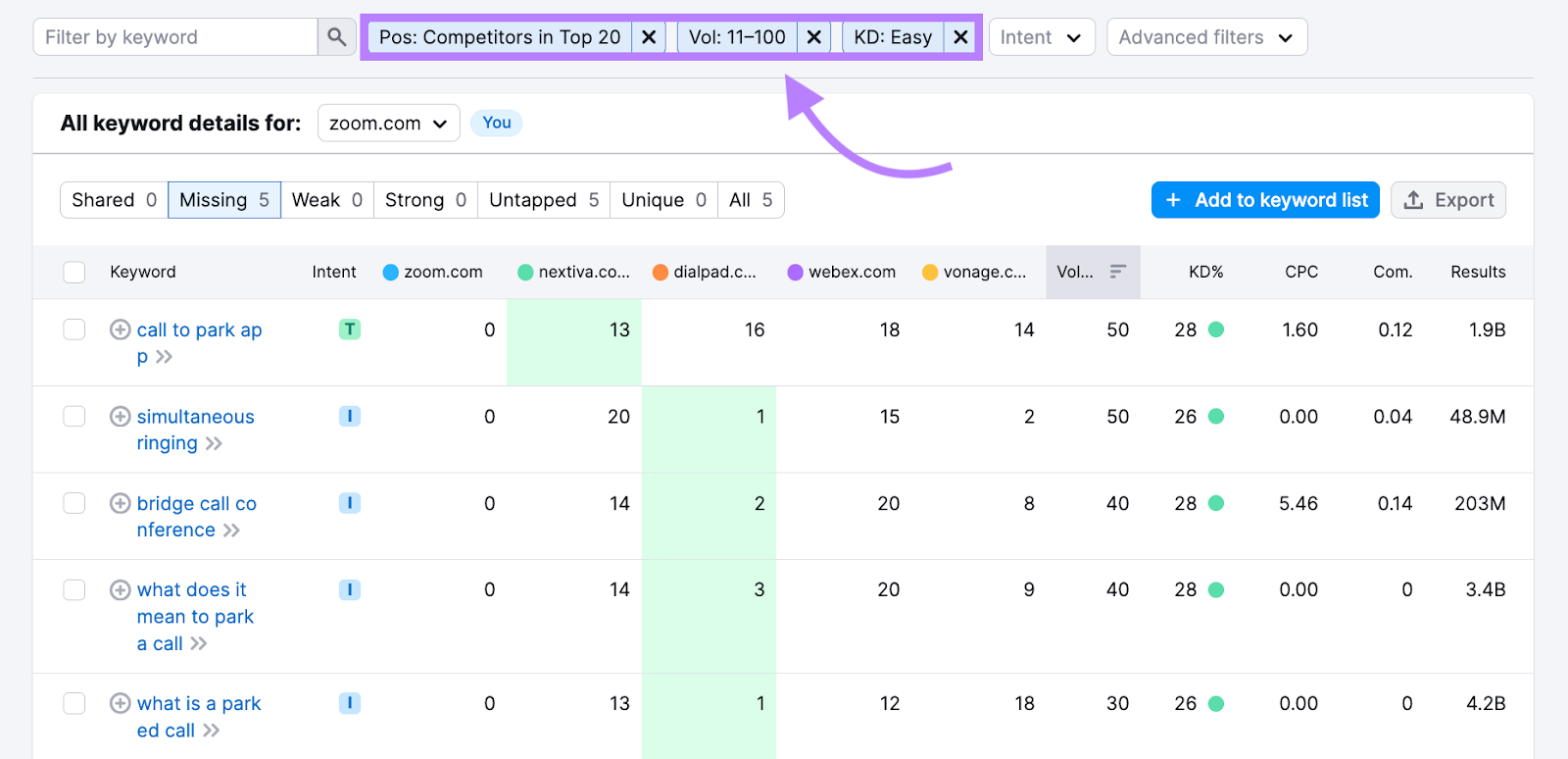
Task: Check the 'bridge call conference' row checkbox
Action: point(74,503)
